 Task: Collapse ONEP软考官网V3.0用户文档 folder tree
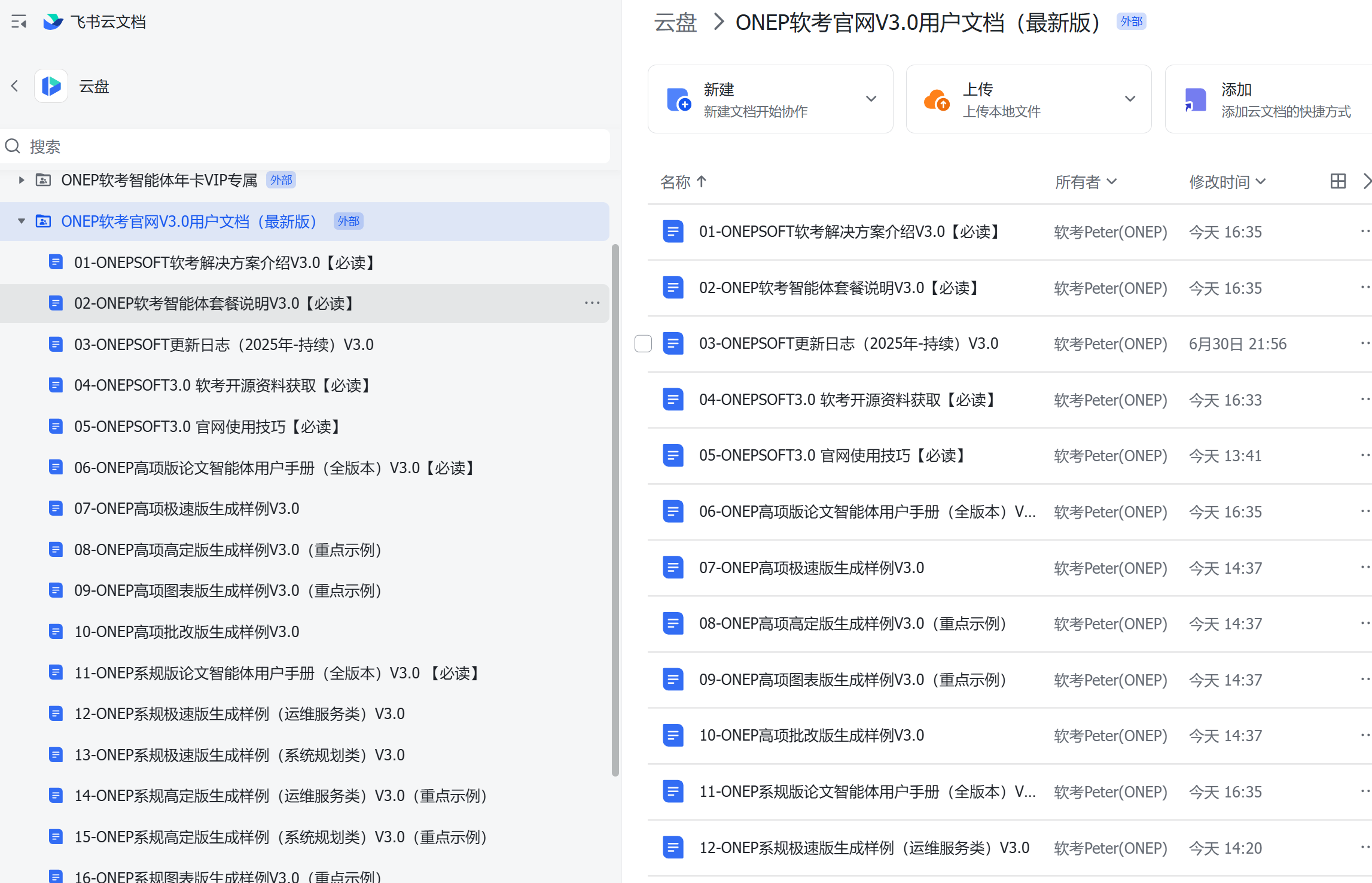21,221
